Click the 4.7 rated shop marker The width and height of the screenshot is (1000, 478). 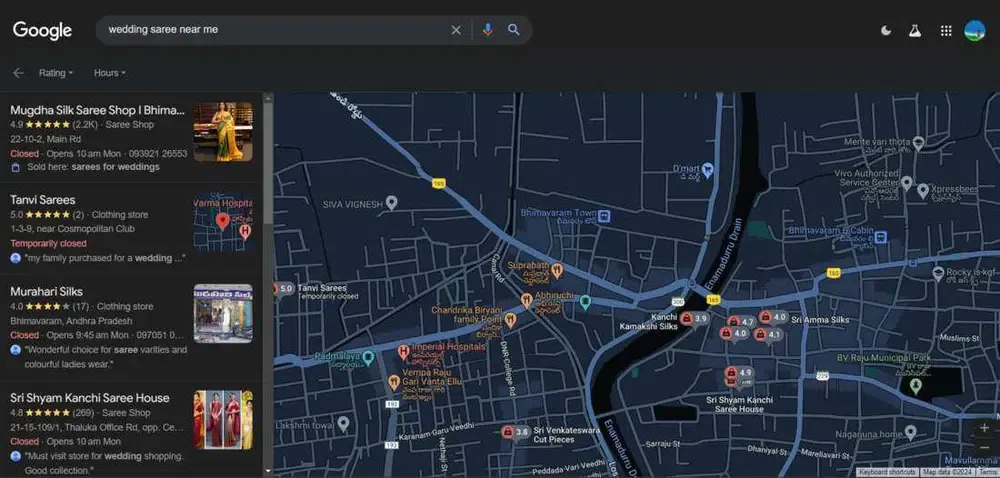pos(741,322)
